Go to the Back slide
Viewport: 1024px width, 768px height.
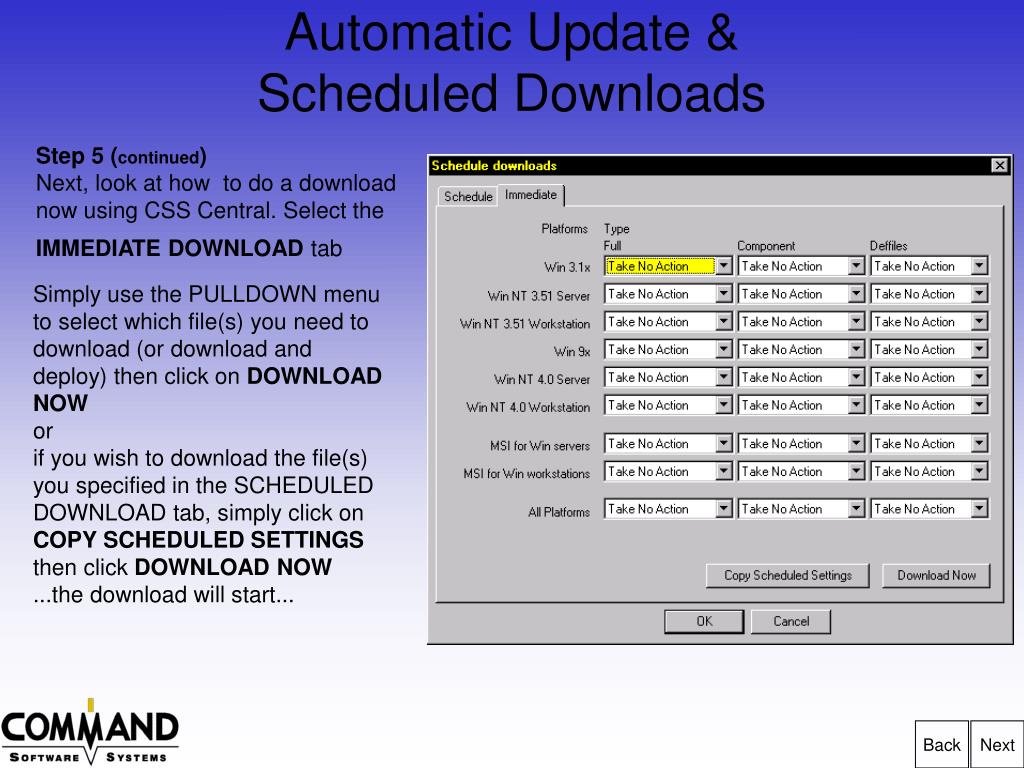[941, 744]
